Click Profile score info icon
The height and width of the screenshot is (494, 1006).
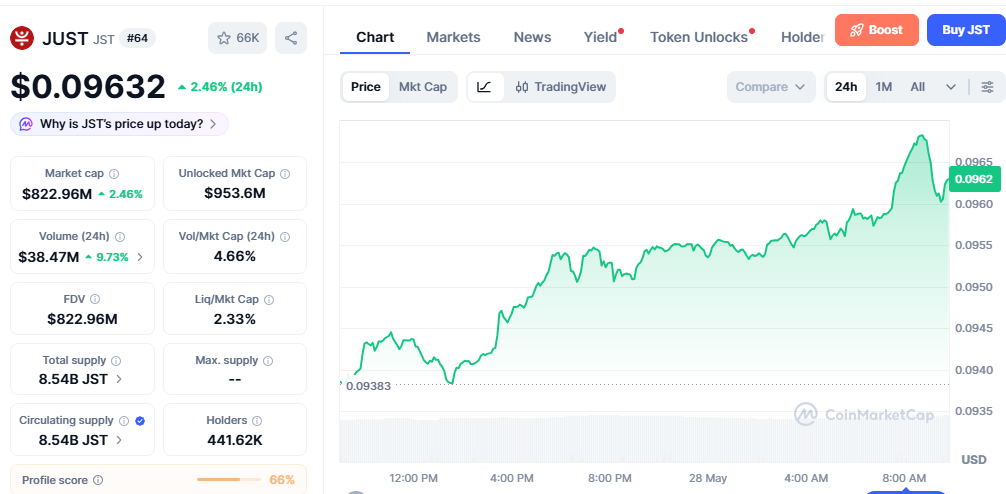[98, 480]
